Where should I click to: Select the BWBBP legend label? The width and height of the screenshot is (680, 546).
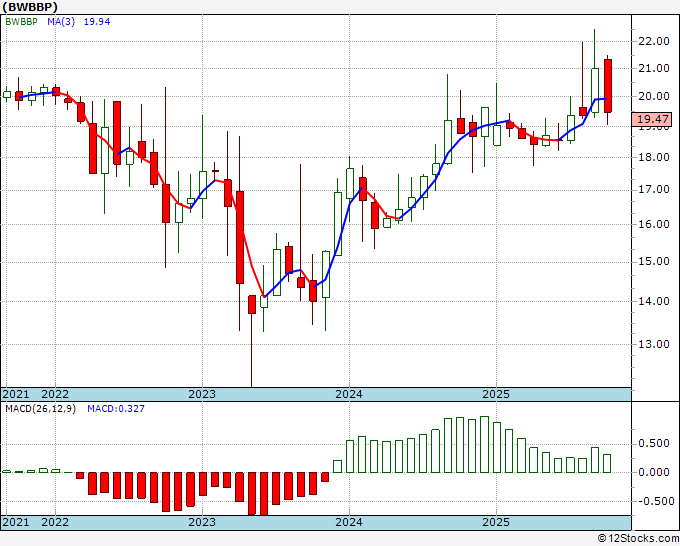(x=22, y=22)
